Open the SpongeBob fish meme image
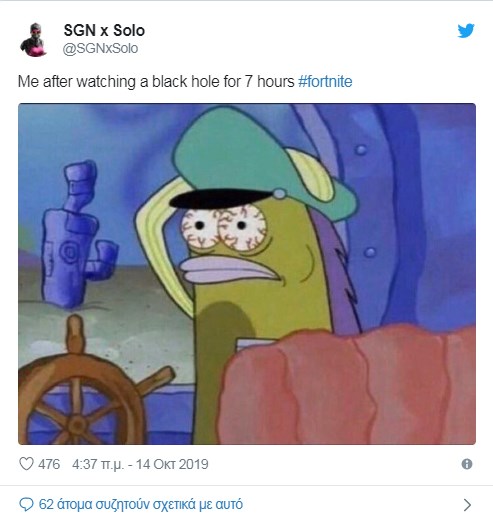Viewport: 493px width, 519px height. tap(247, 274)
